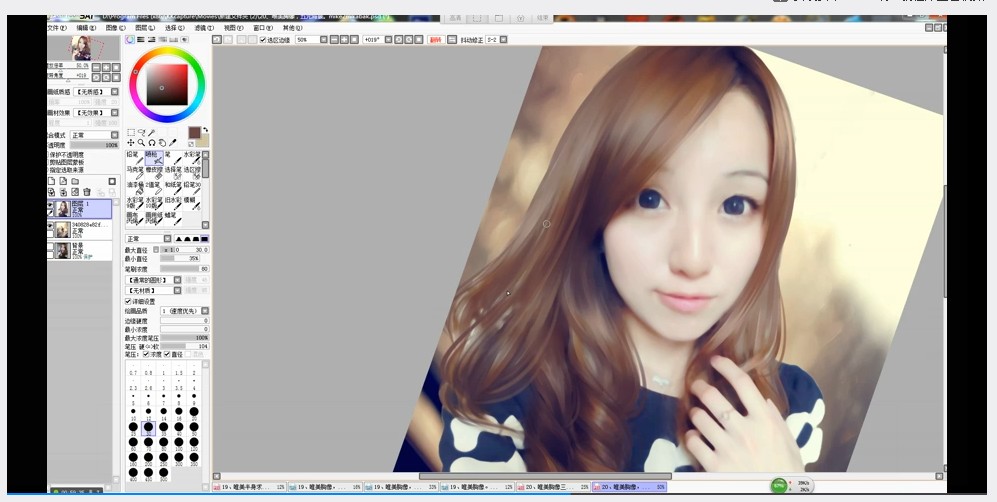Viewport: 997px width, 502px height.
Task: Create a new layer folder icon
Action: coord(74,181)
